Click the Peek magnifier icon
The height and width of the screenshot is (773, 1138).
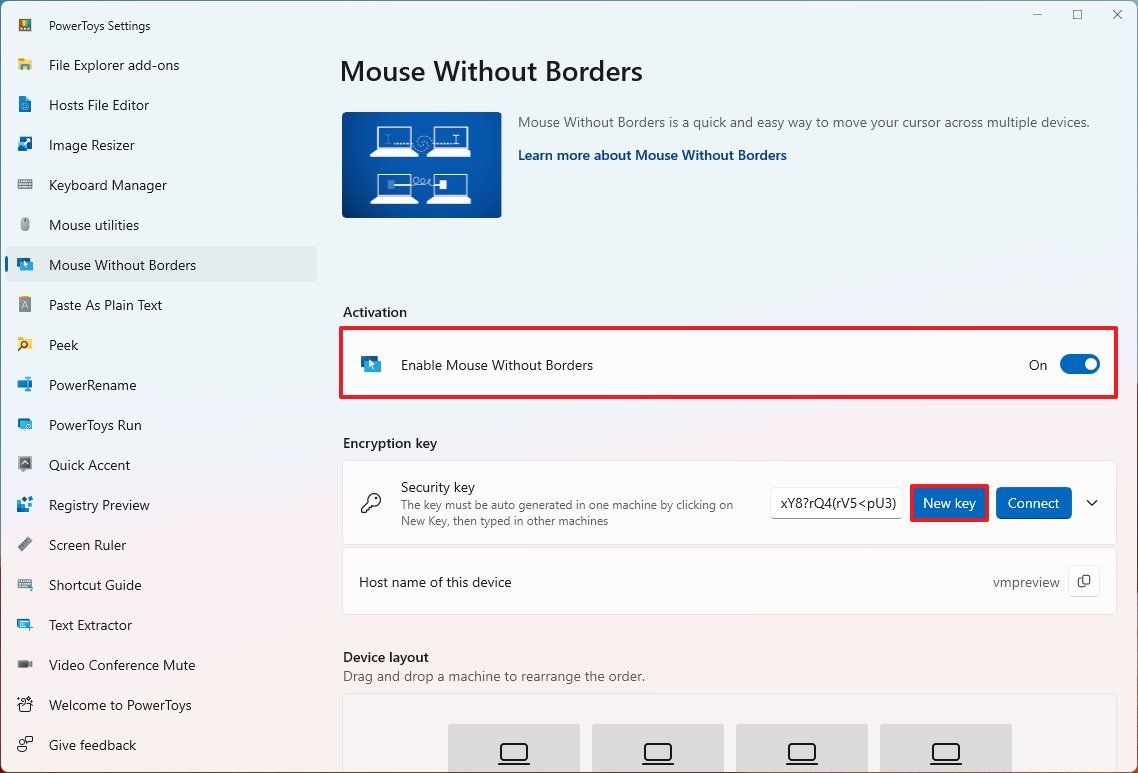(x=26, y=345)
